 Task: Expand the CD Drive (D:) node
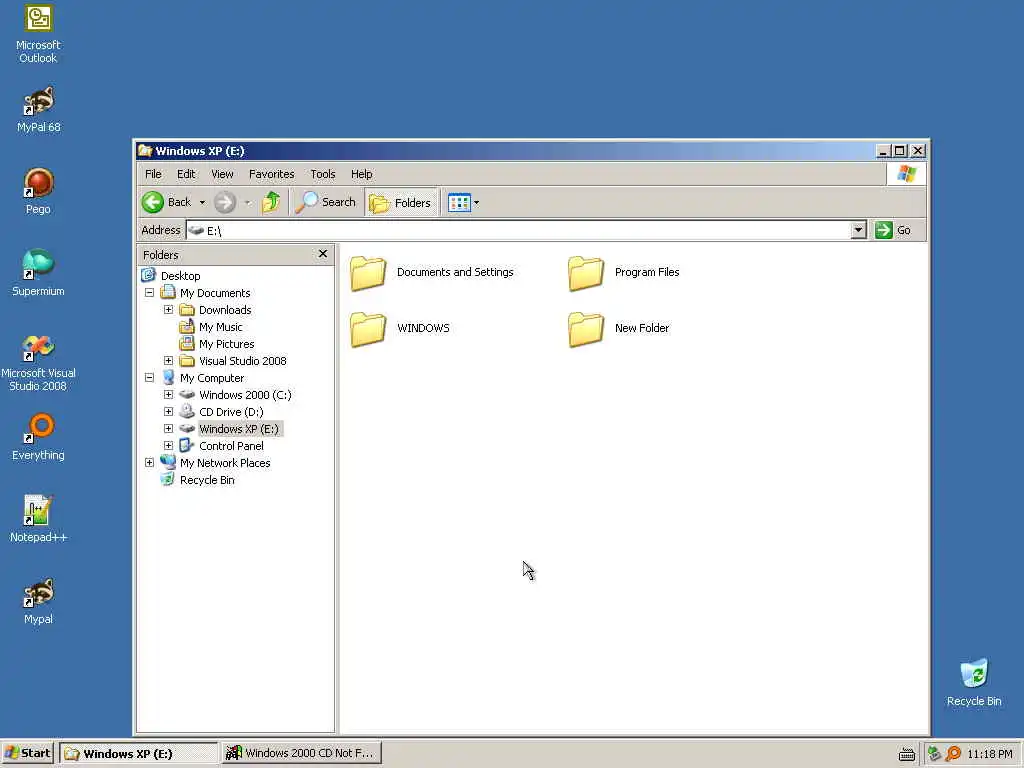[168, 411]
